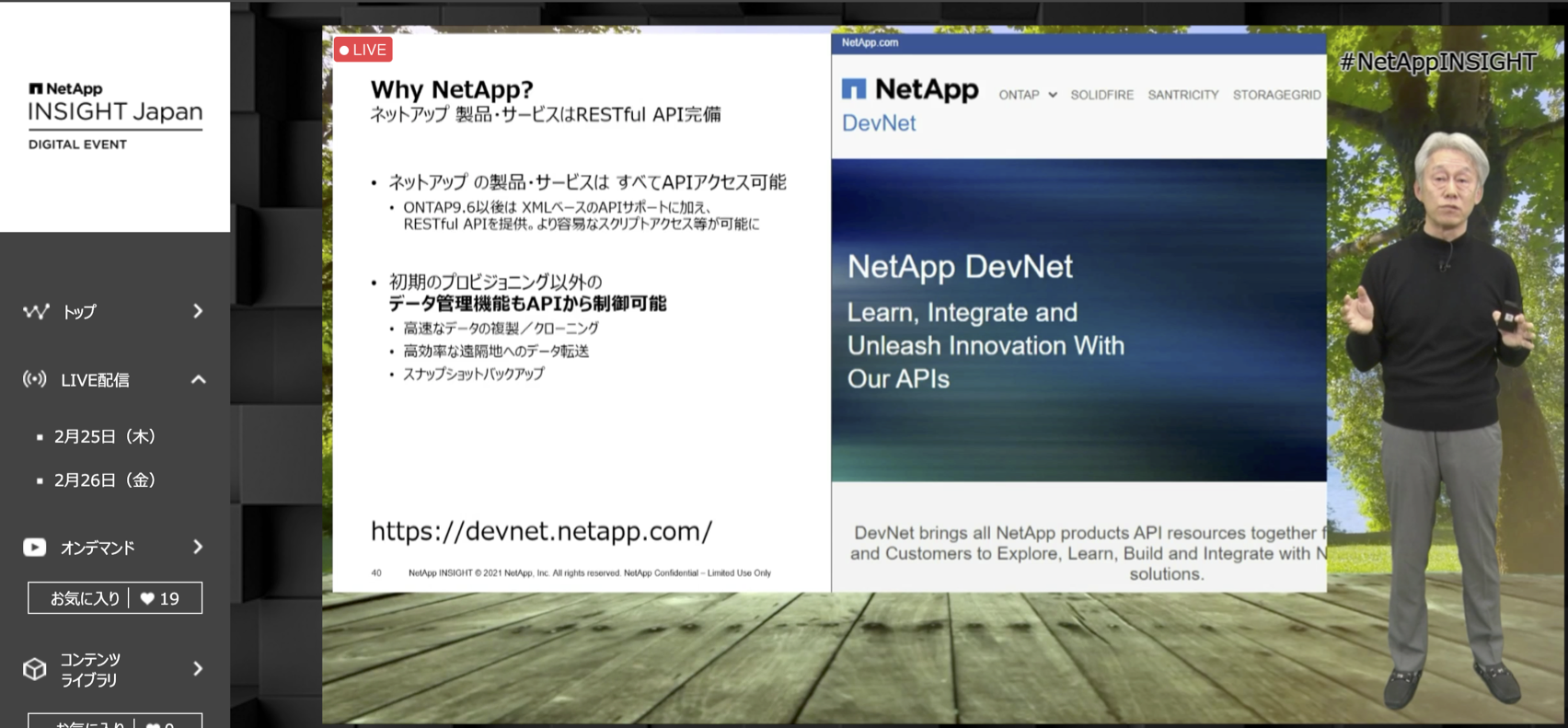
Task: Click the NetApp DevNet banner text
Action: pyautogui.click(x=960, y=267)
